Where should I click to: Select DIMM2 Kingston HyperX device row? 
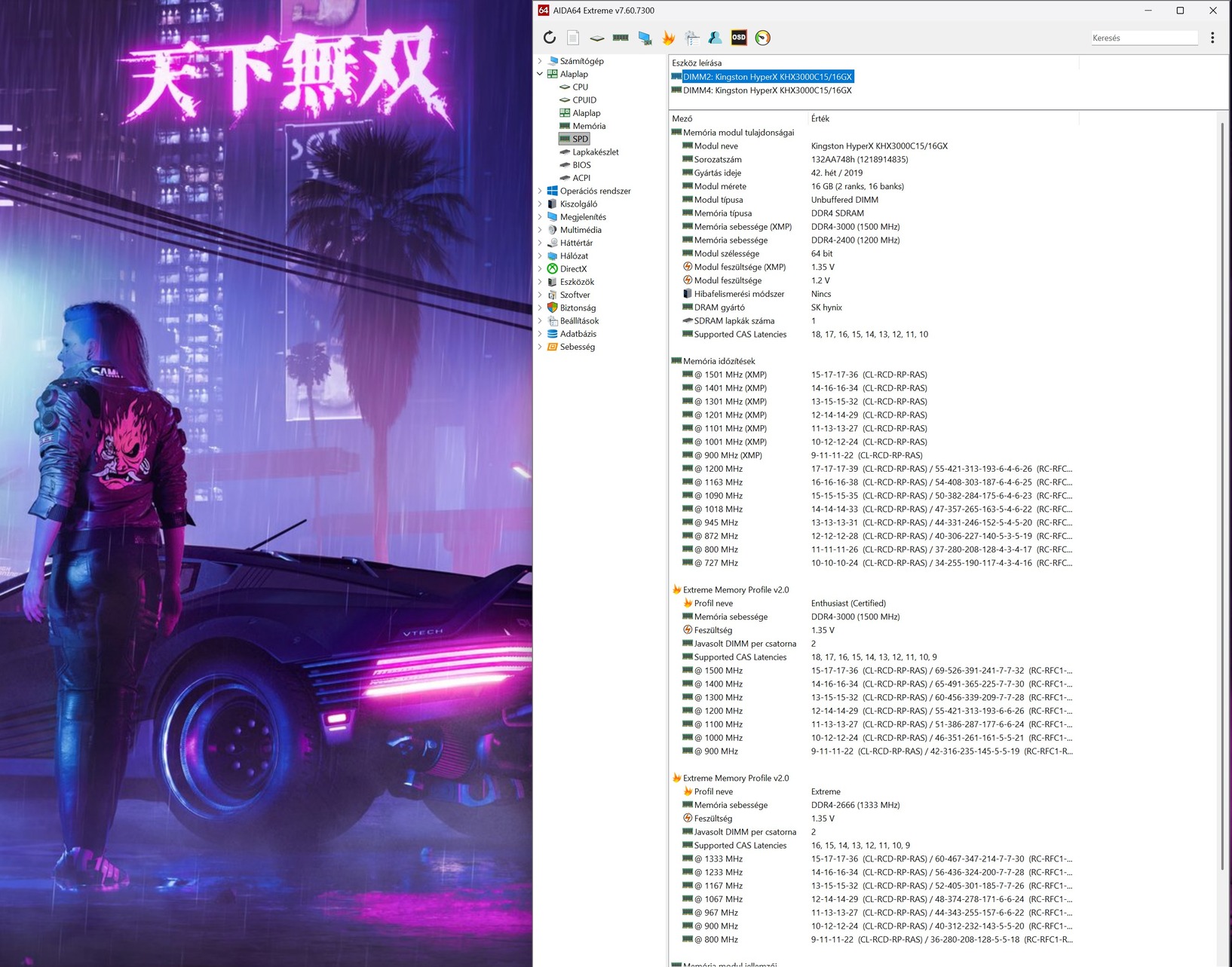(x=762, y=77)
